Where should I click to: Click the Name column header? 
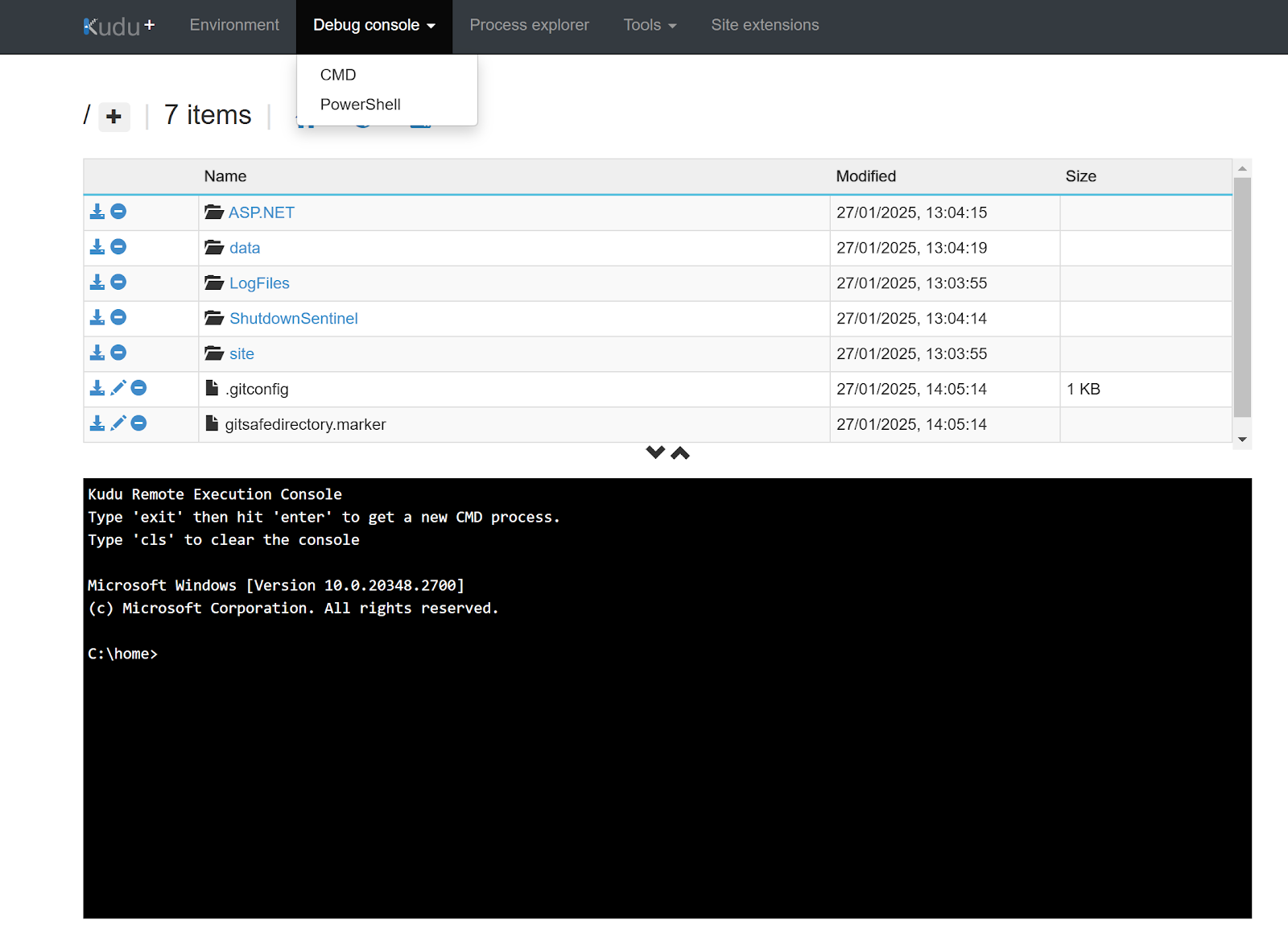pos(225,176)
